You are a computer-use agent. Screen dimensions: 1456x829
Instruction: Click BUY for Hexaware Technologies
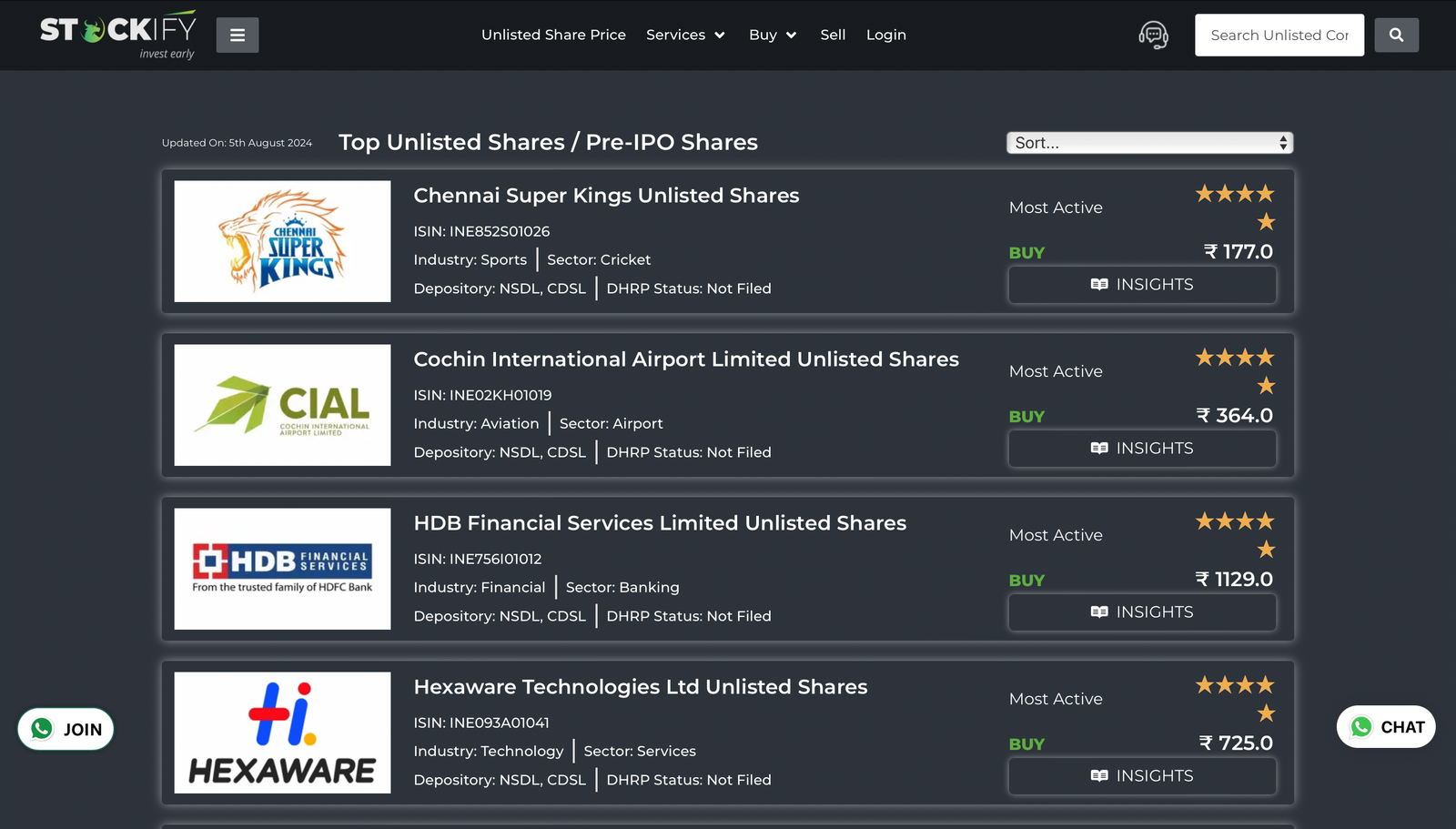[1026, 744]
